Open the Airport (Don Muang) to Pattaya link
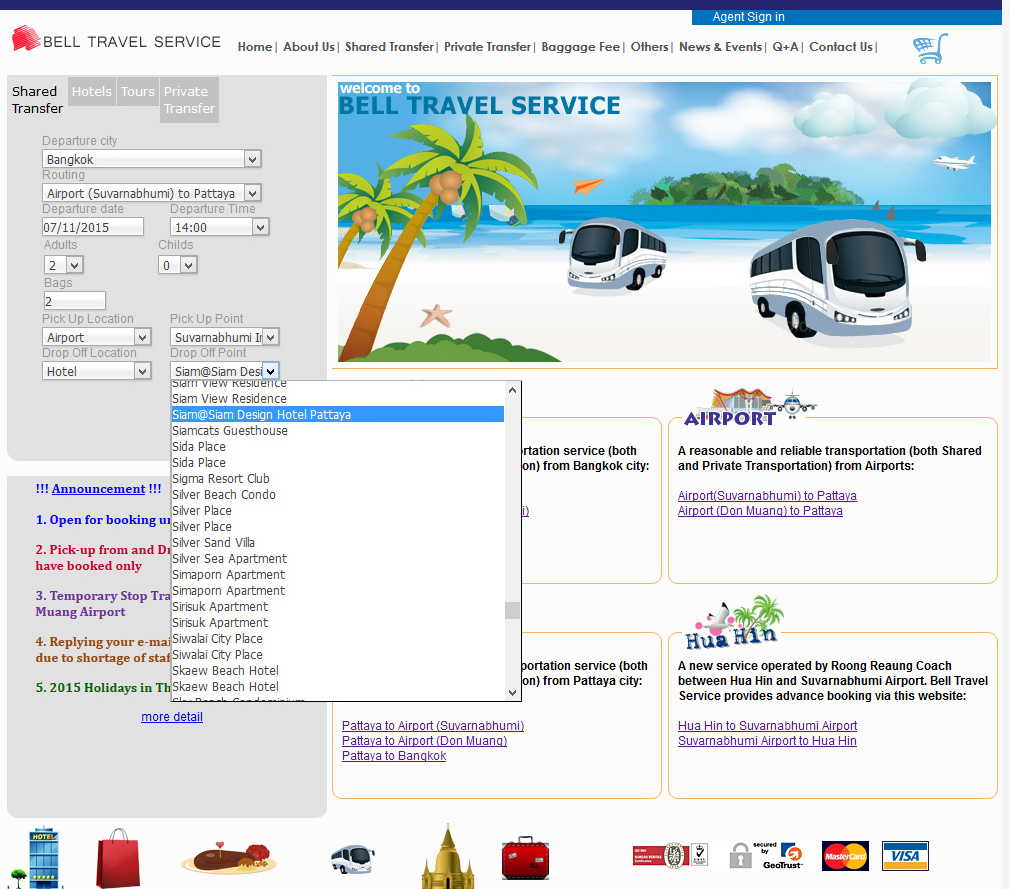 760,510
